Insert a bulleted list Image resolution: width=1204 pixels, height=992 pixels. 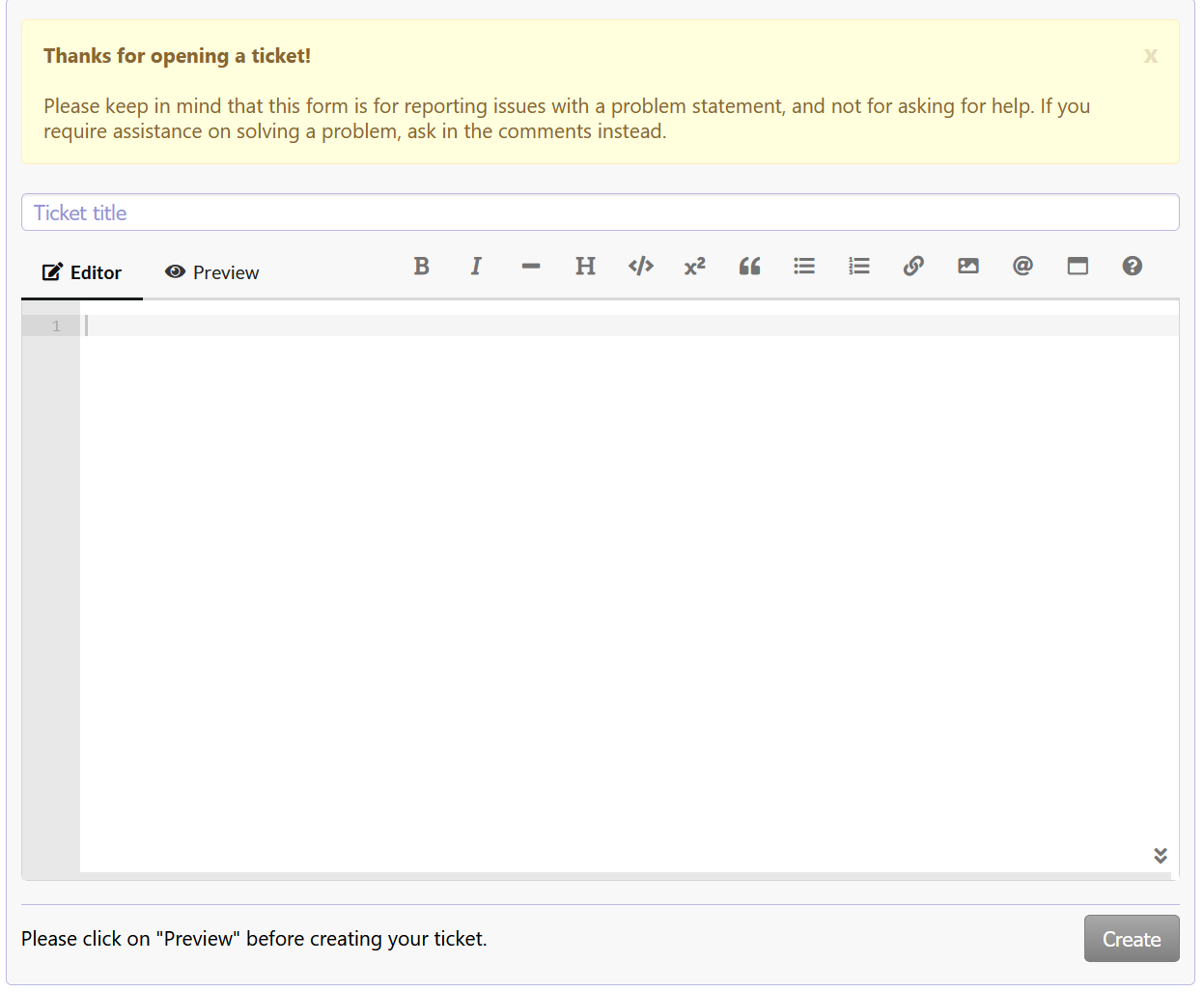point(804,266)
